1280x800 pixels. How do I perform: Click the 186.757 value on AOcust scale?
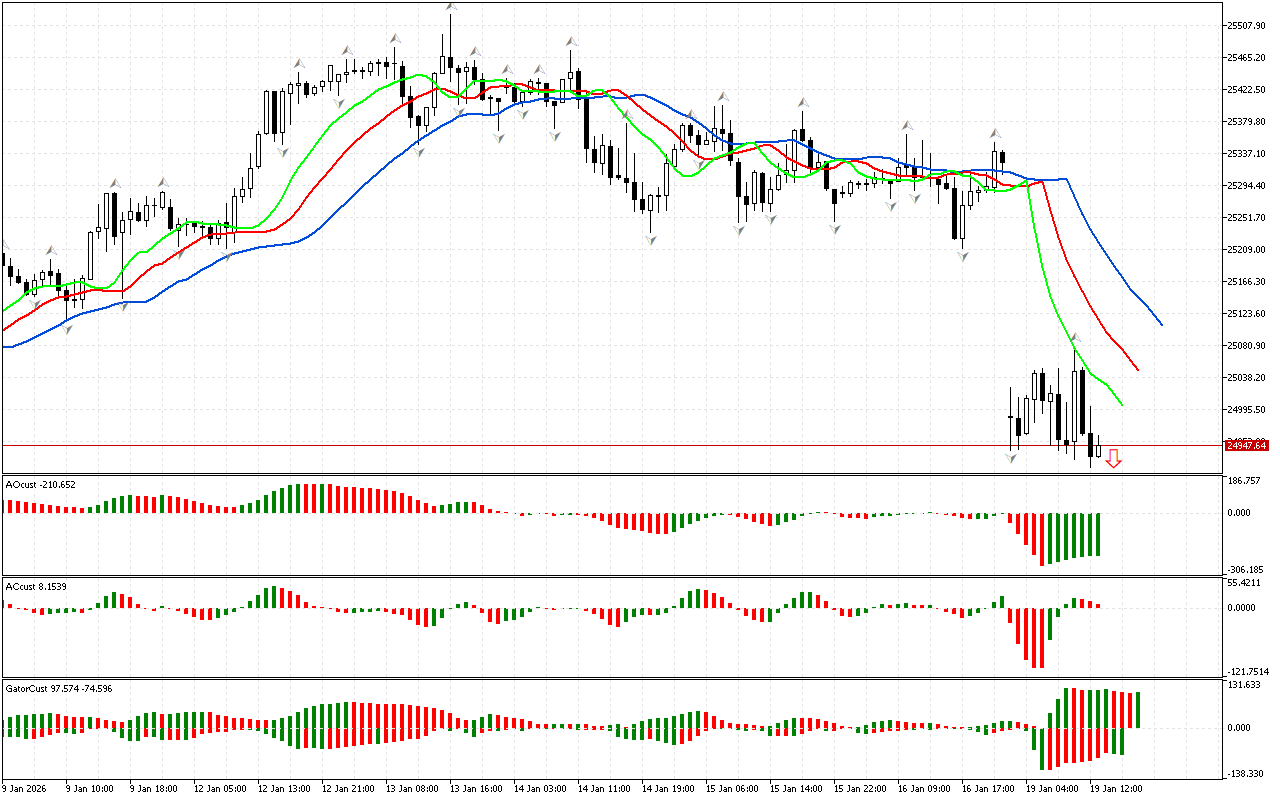[x=1244, y=481]
